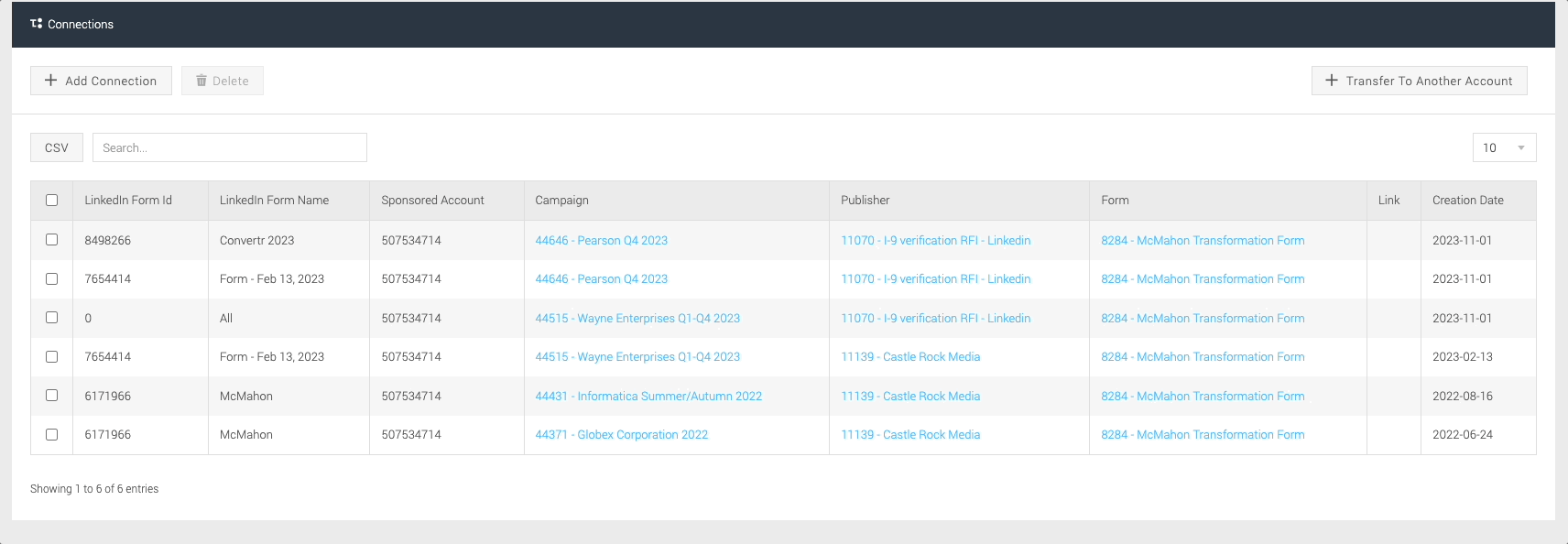Export the table using the CSV button

coord(57,147)
